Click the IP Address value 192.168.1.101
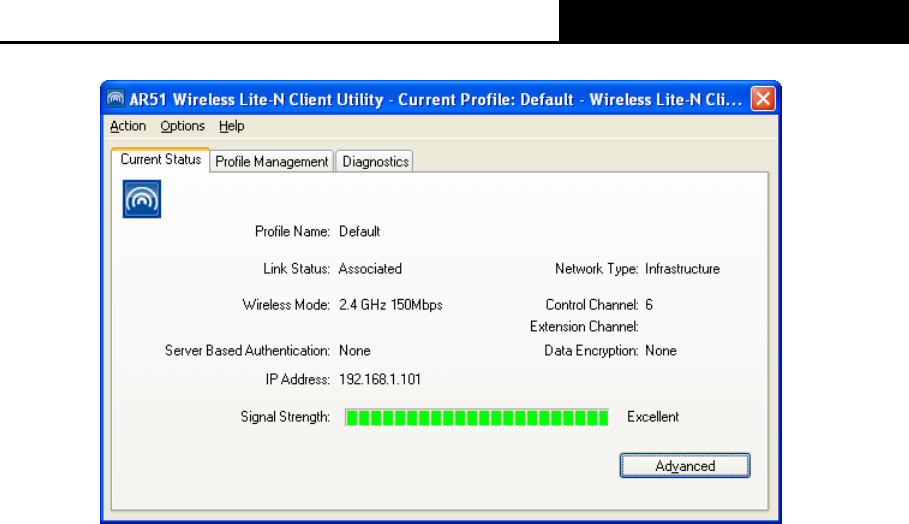 (x=380, y=380)
